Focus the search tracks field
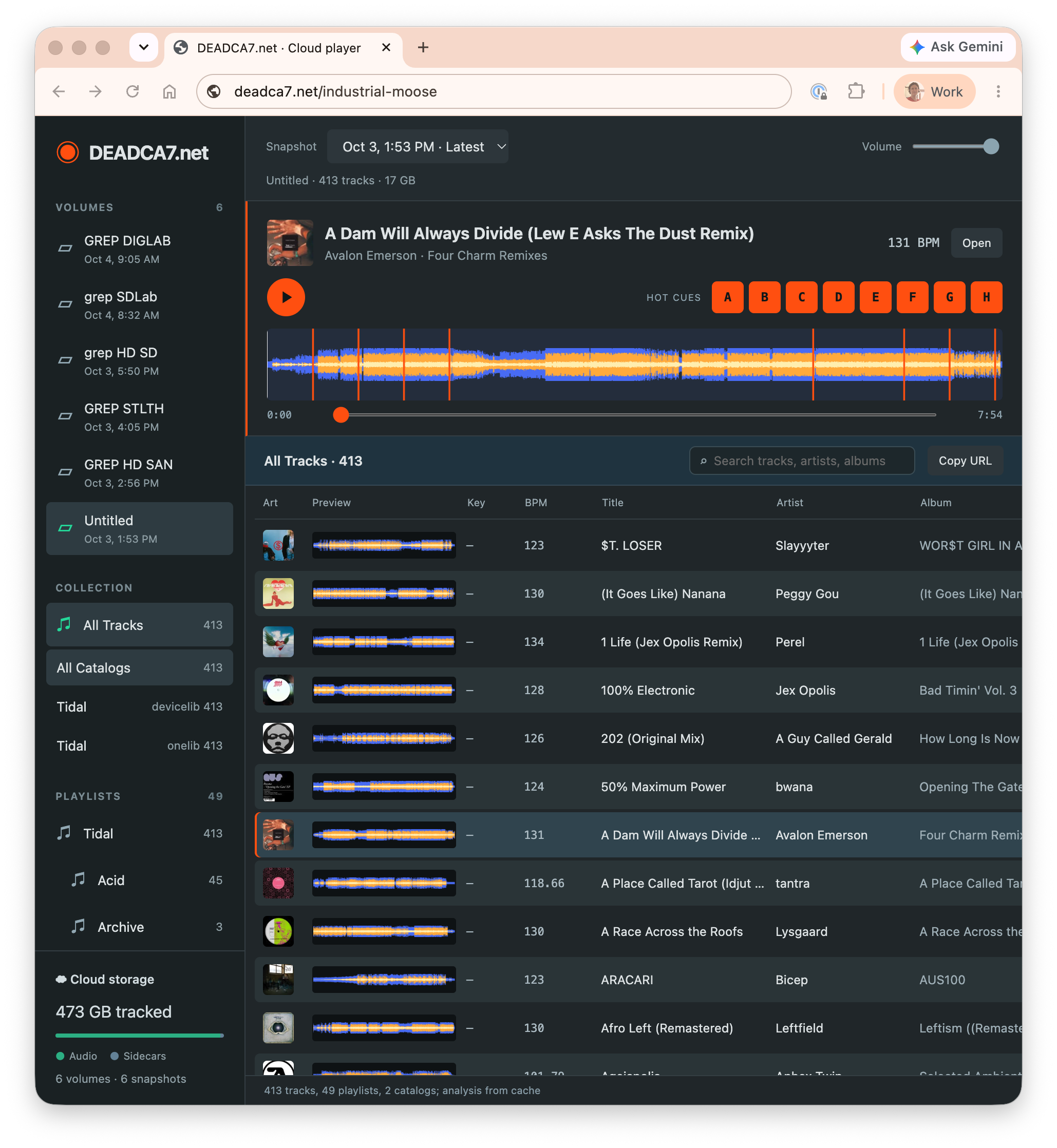This screenshot has height=1148, width=1057. click(802, 461)
